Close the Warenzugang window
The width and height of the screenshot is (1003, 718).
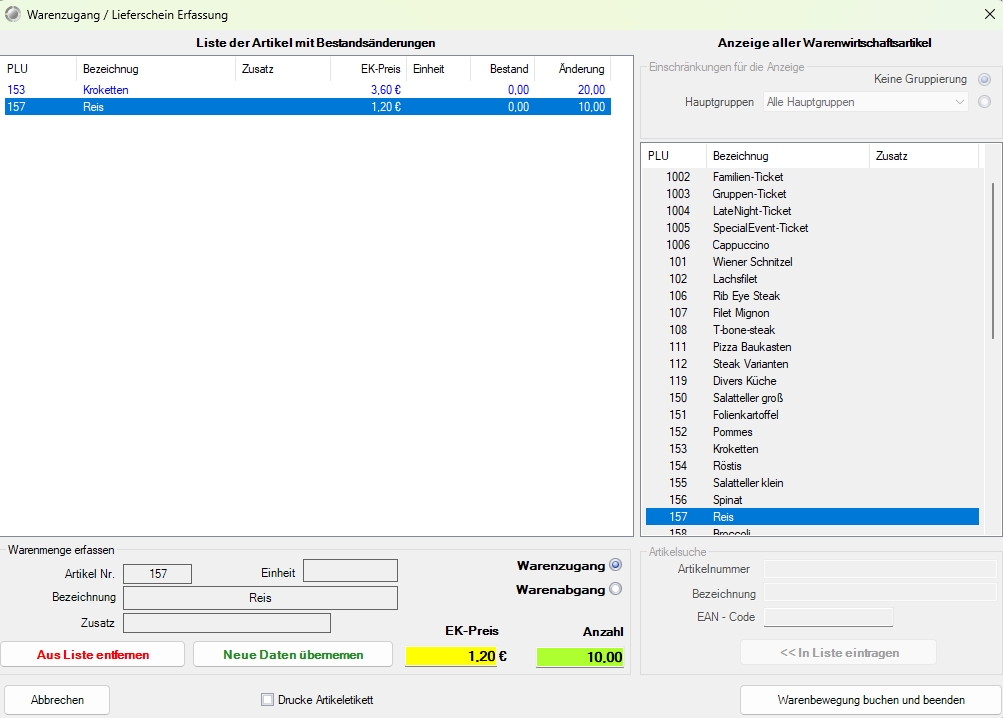click(988, 15)
